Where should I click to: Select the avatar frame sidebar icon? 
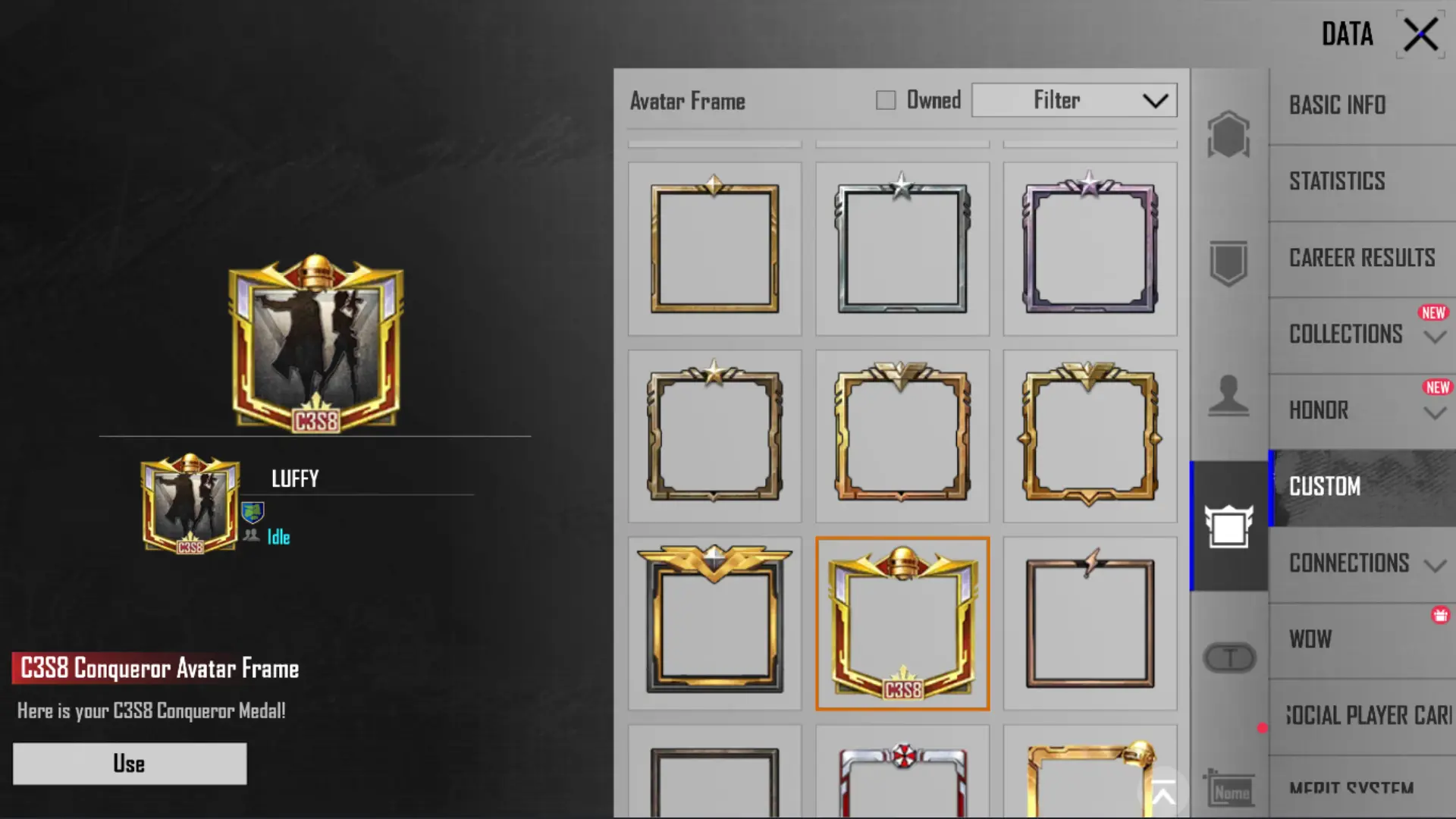pyautogui.click(x=1228, y=526)
